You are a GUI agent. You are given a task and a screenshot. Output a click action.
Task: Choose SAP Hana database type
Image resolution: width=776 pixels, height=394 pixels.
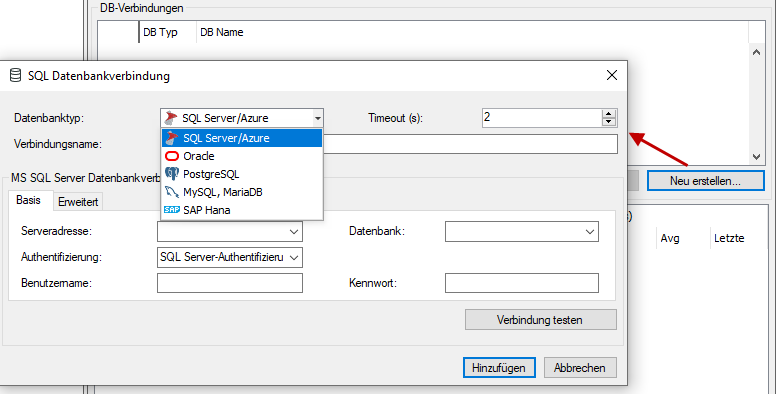[242, 210]
